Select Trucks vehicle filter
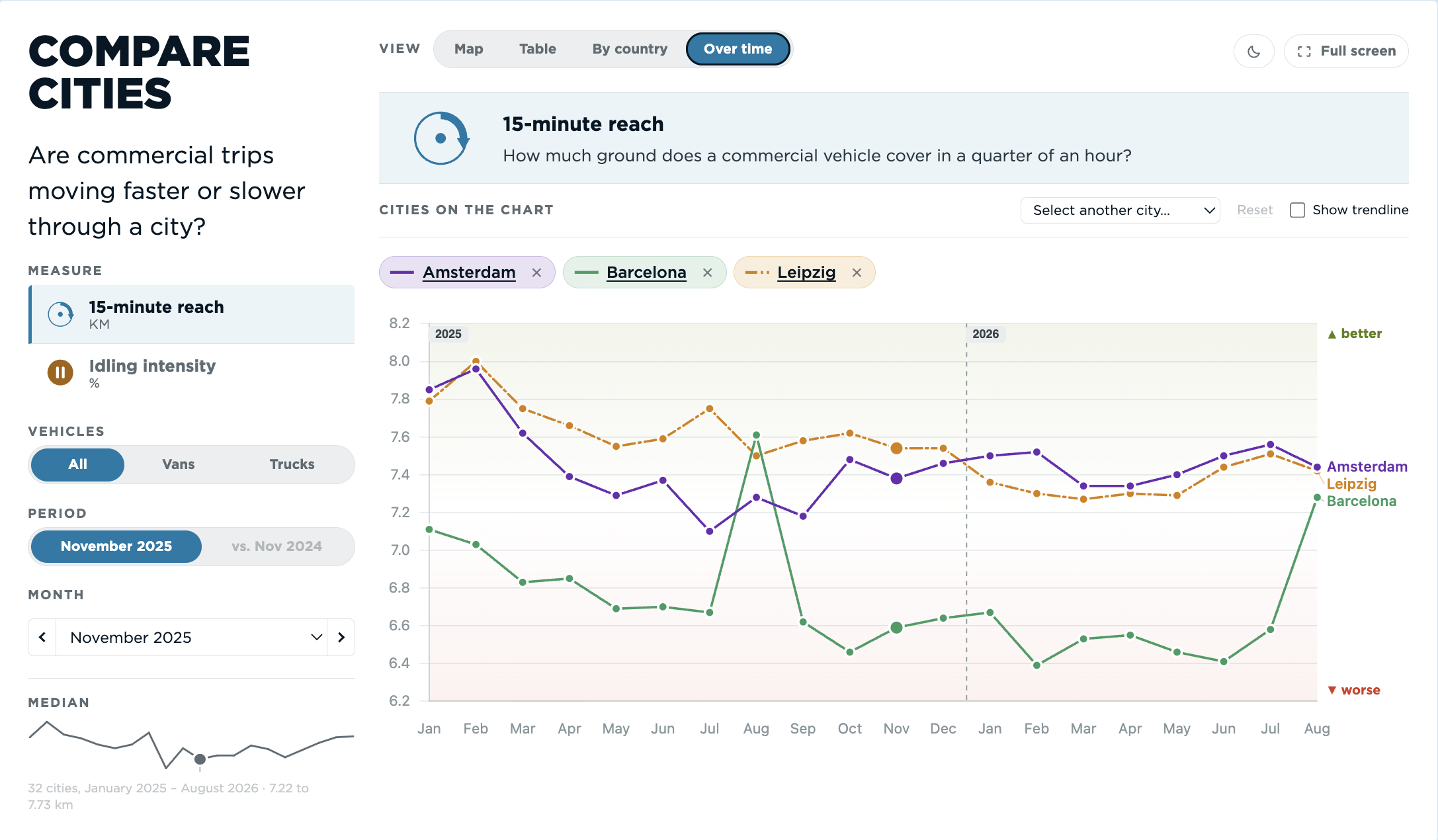 pyautogui.click(x=292, y=464)
